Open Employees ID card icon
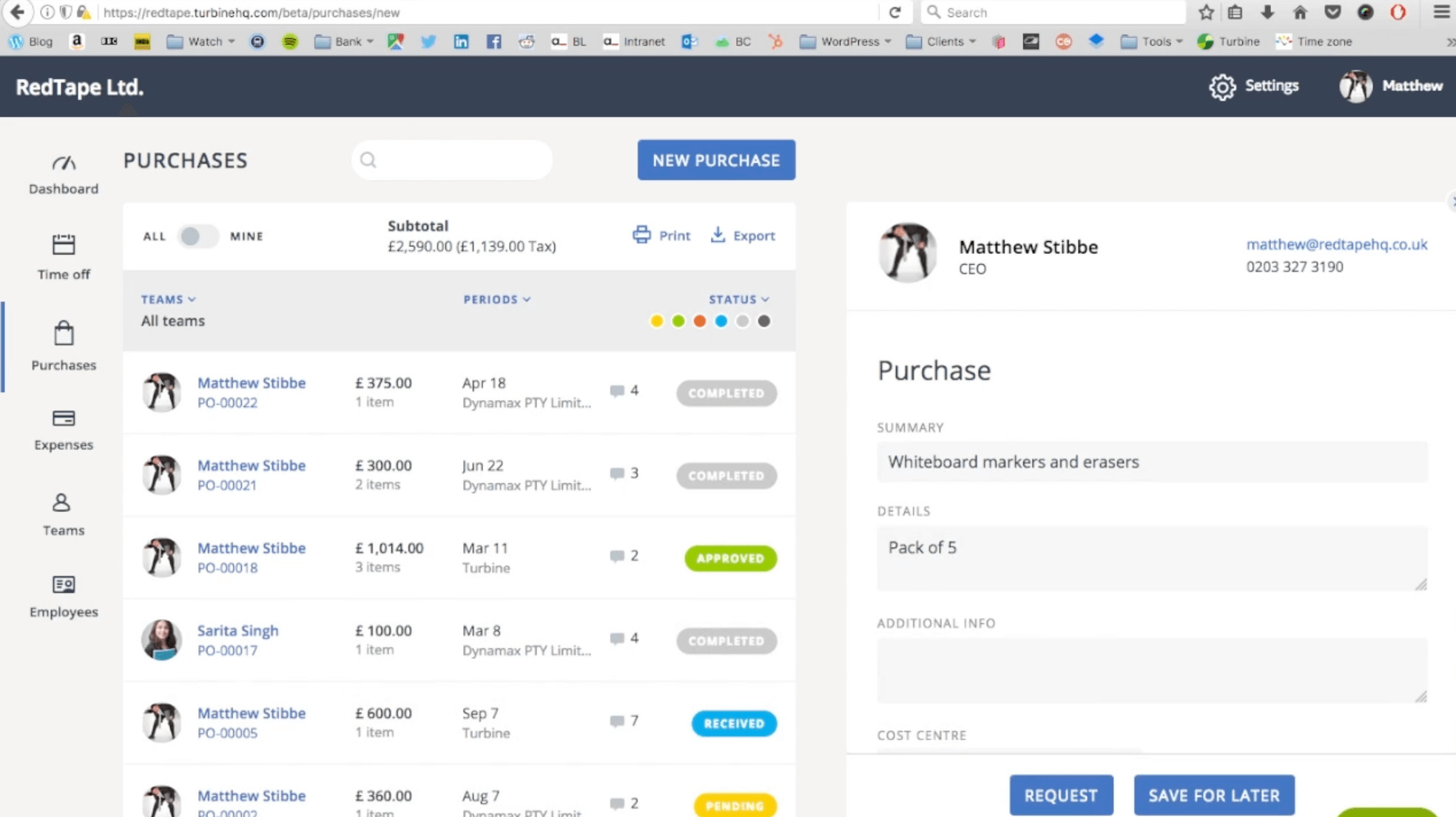The width and height of the screenshot is (1456, 817). tap(64, 585)
